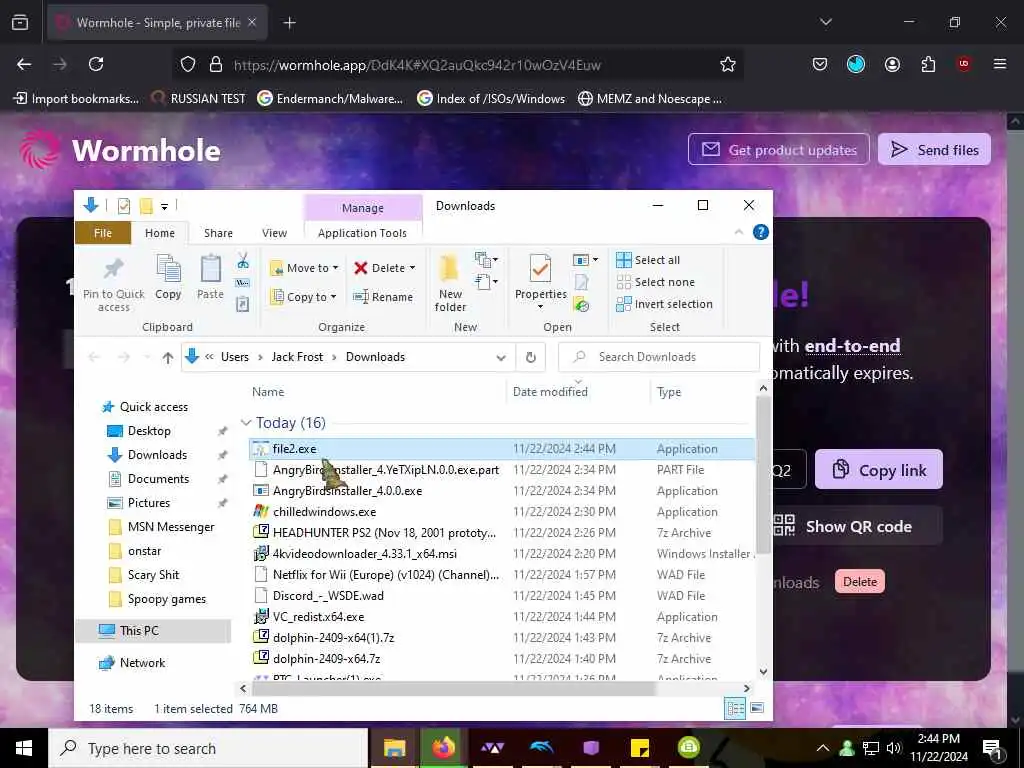
Task: Click uBlock Origin extension icon
Action: [964, 64]
